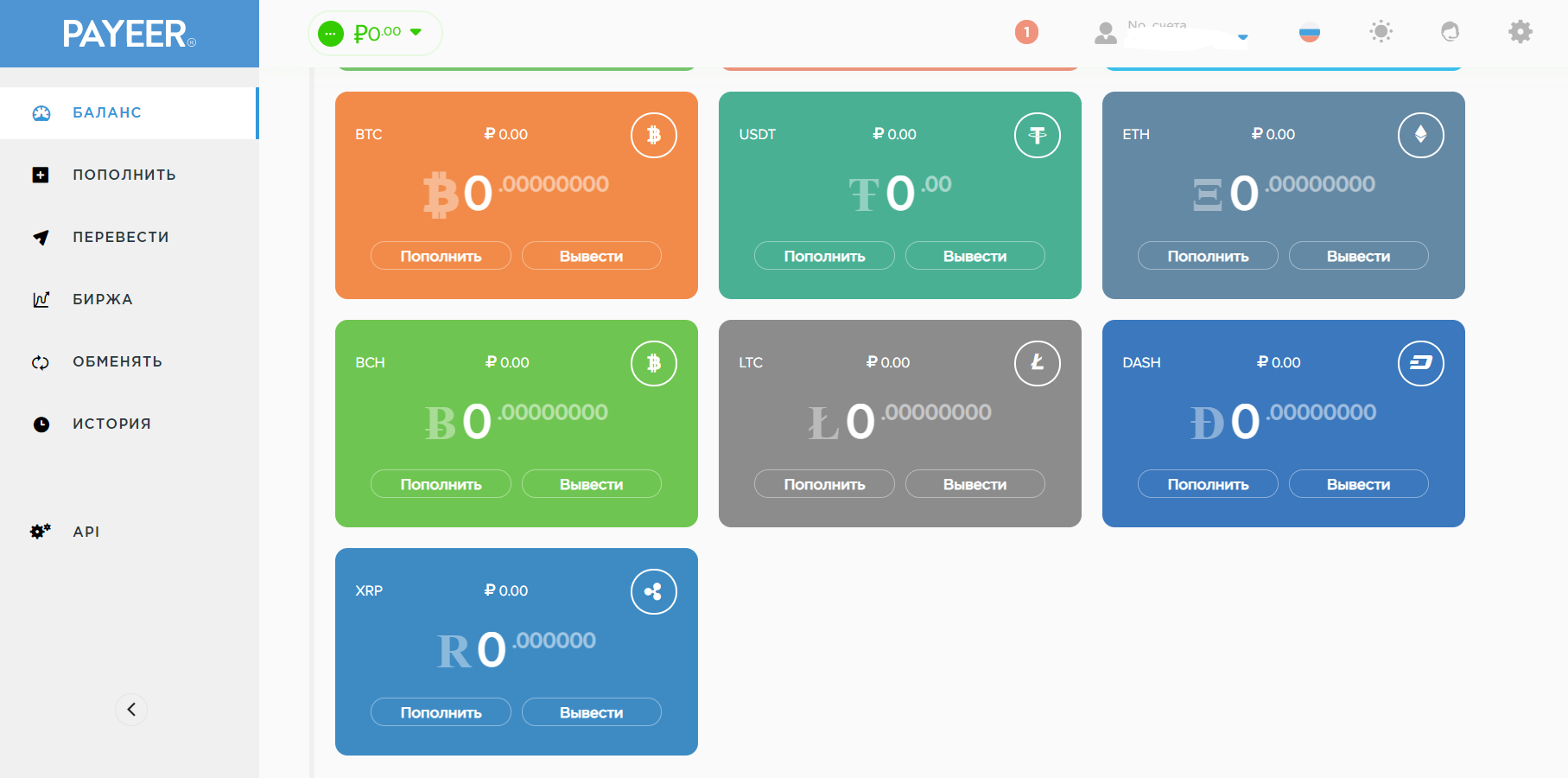Click the BTC currency label
The height and width of the screenshot is (778, 1568).
369,135
